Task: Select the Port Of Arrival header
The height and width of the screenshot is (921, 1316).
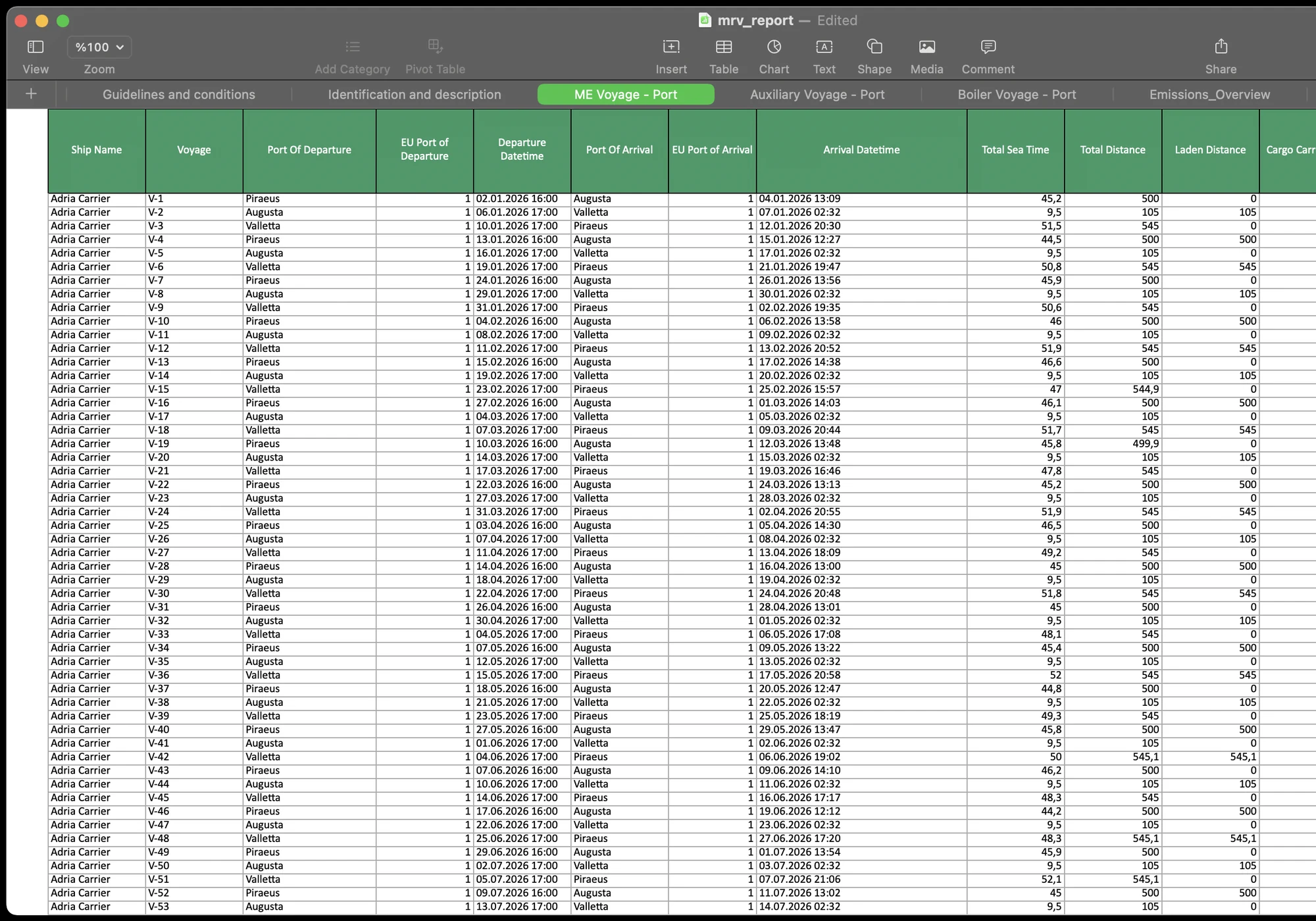Action: (619, 151)
